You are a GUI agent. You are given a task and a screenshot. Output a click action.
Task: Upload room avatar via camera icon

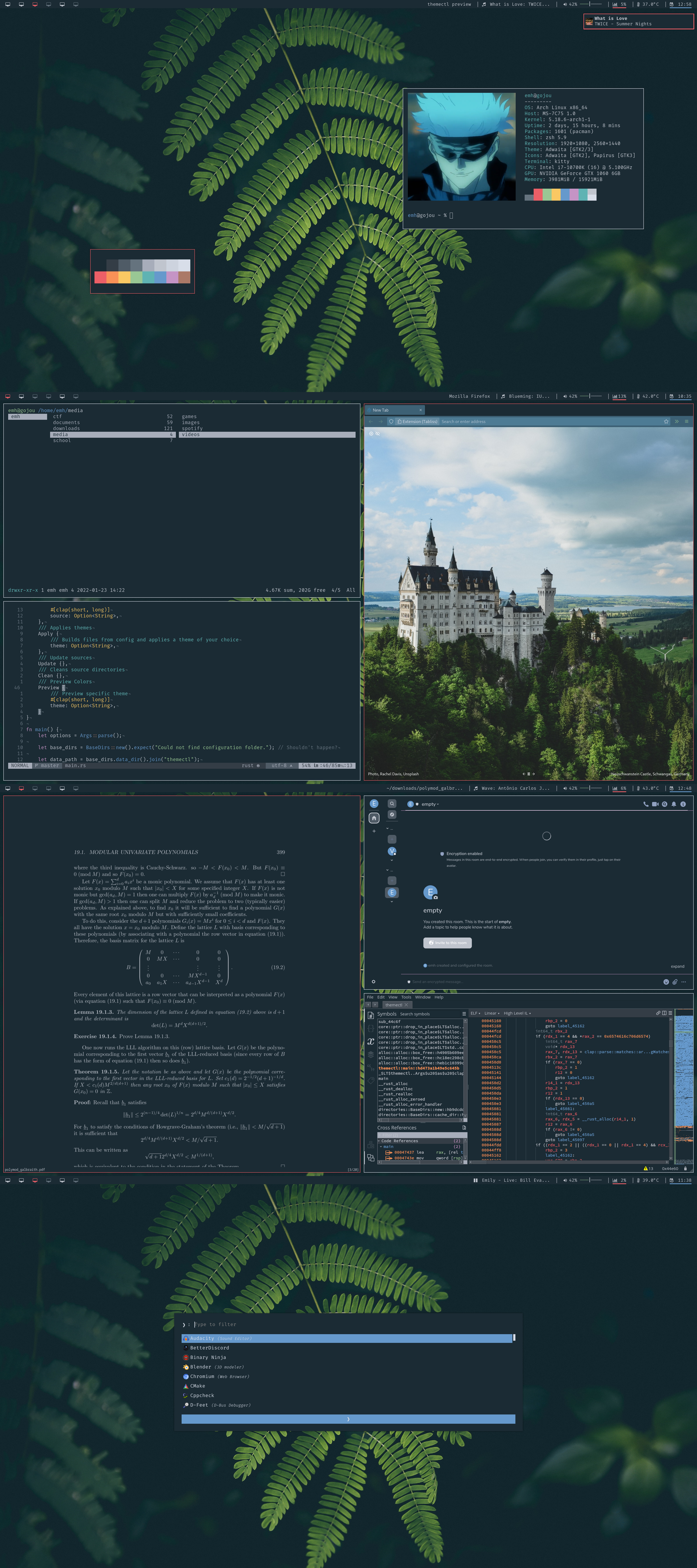[435, 897]
